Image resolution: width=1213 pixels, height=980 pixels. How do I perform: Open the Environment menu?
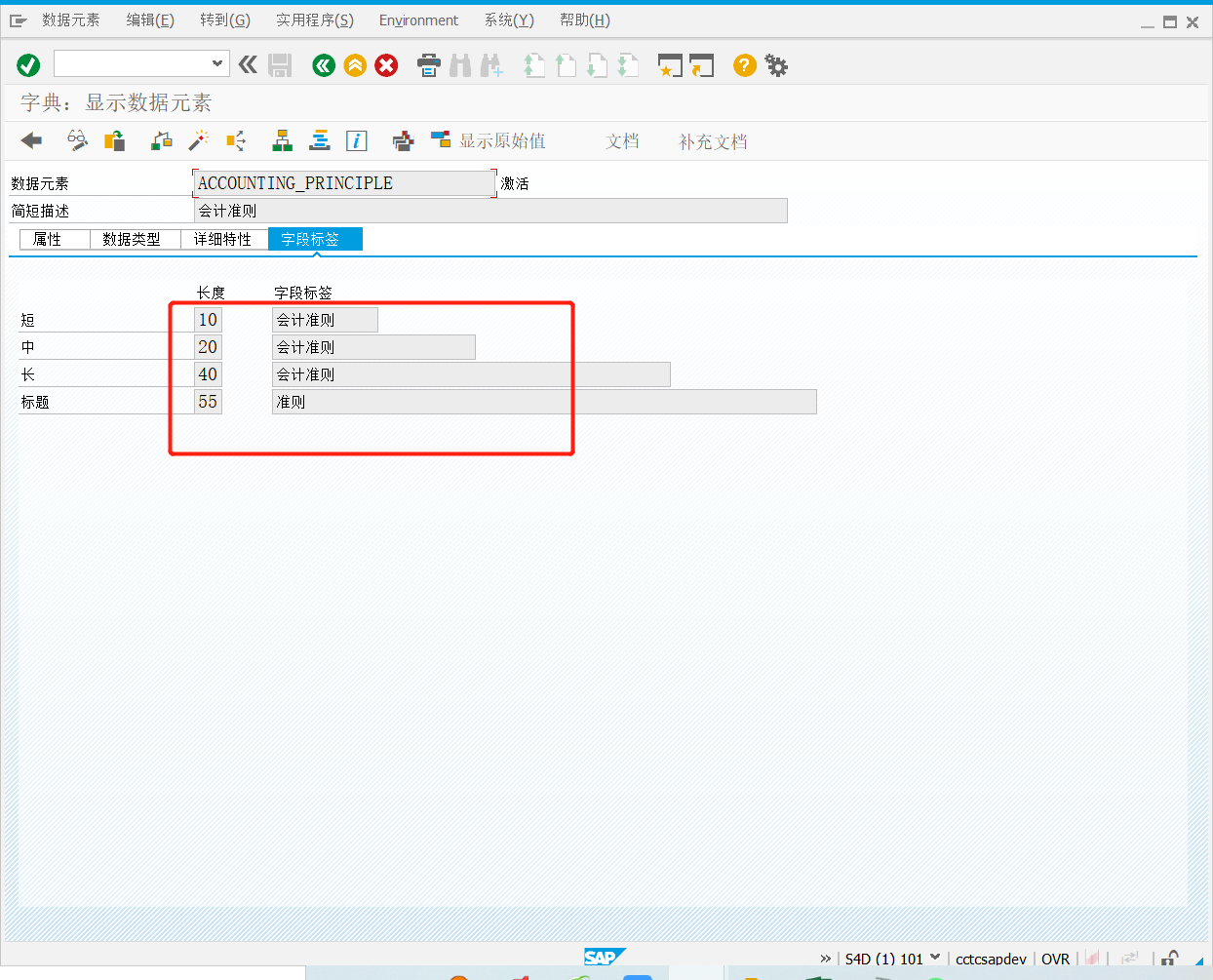click(418, 20)
